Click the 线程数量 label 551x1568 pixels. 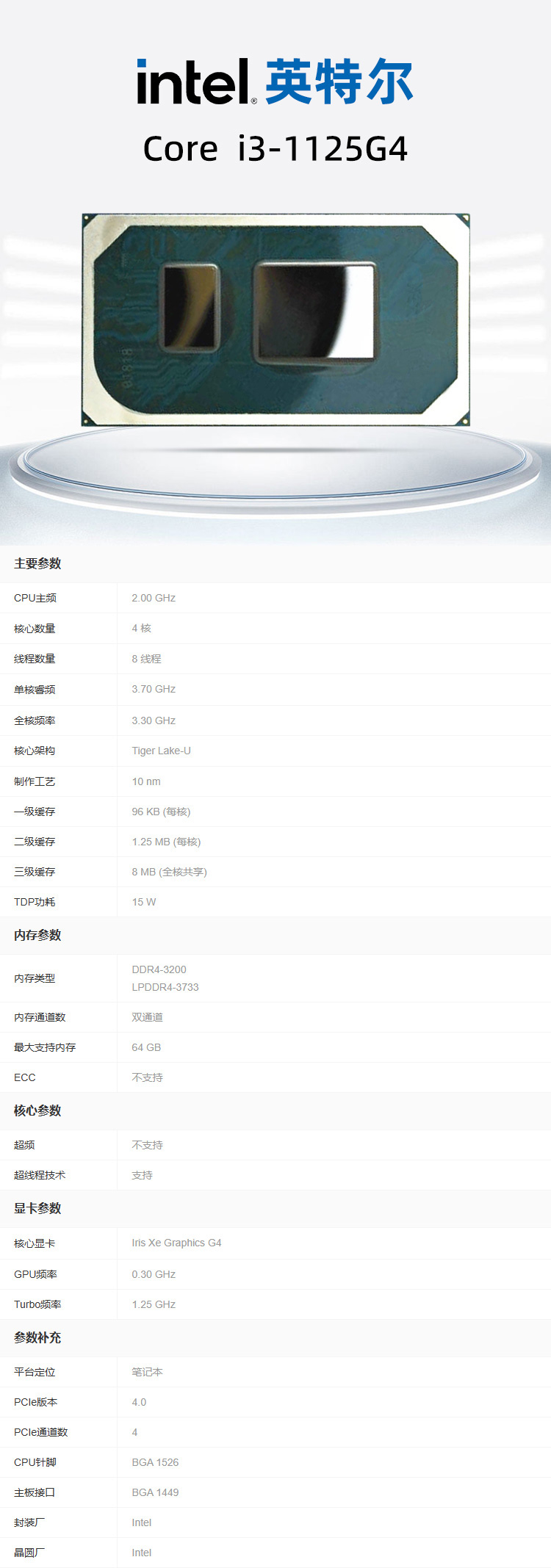(35, 659)
